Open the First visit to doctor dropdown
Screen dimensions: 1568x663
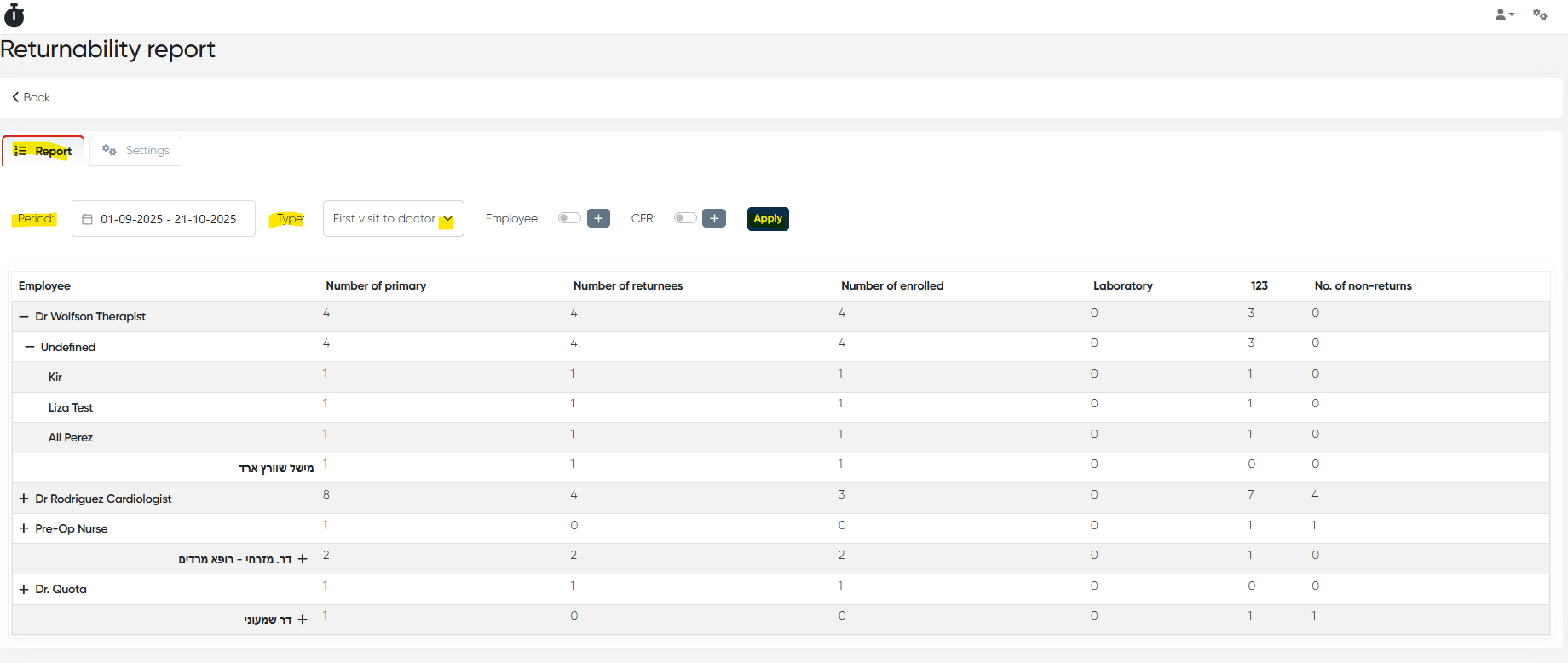point(393,219)
